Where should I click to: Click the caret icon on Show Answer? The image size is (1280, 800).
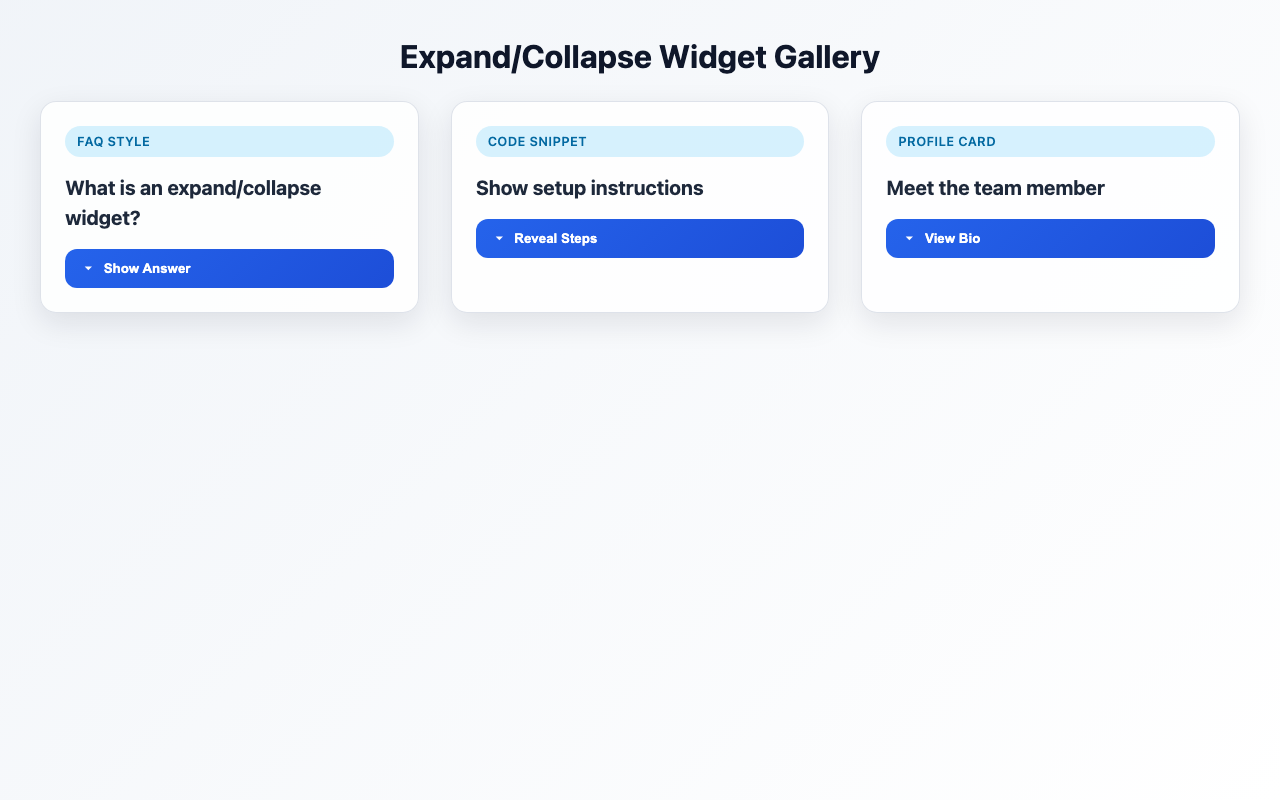click(x=88, y=269)
